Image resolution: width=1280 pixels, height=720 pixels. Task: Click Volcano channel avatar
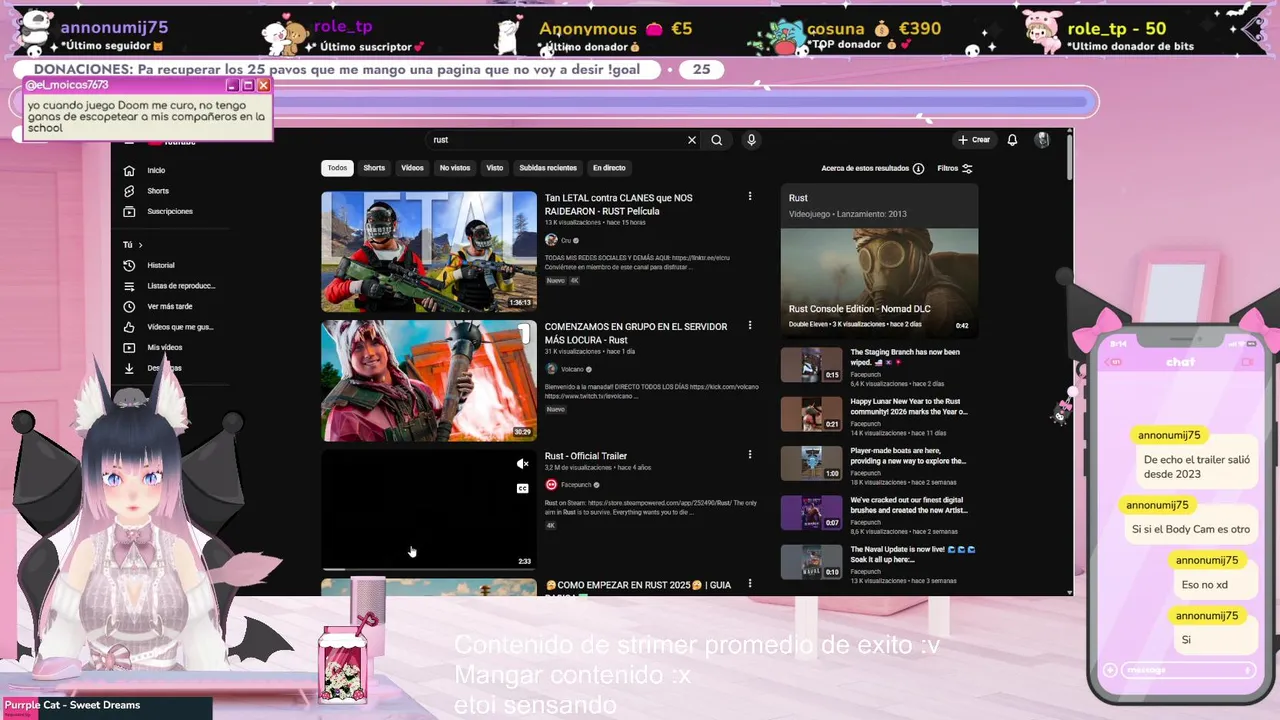click(x=551, y=369)
